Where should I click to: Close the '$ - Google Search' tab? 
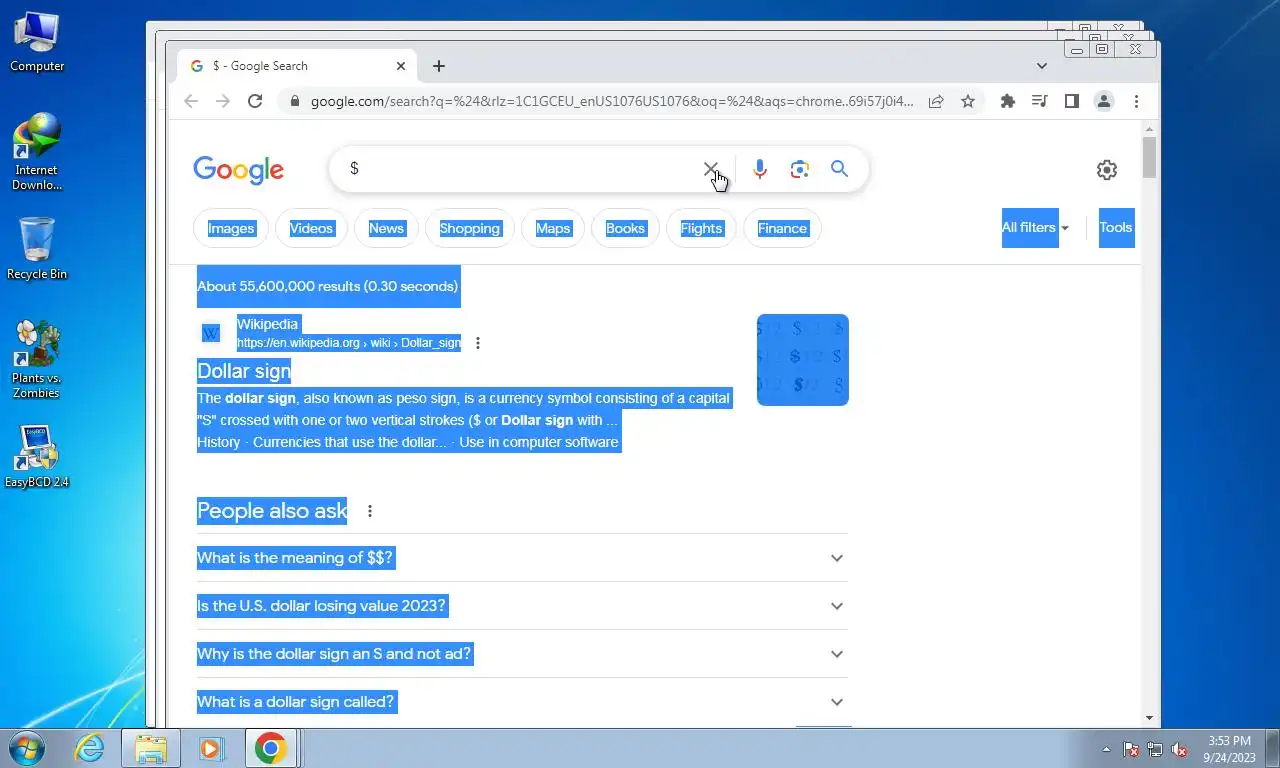(x=401, y=66)
